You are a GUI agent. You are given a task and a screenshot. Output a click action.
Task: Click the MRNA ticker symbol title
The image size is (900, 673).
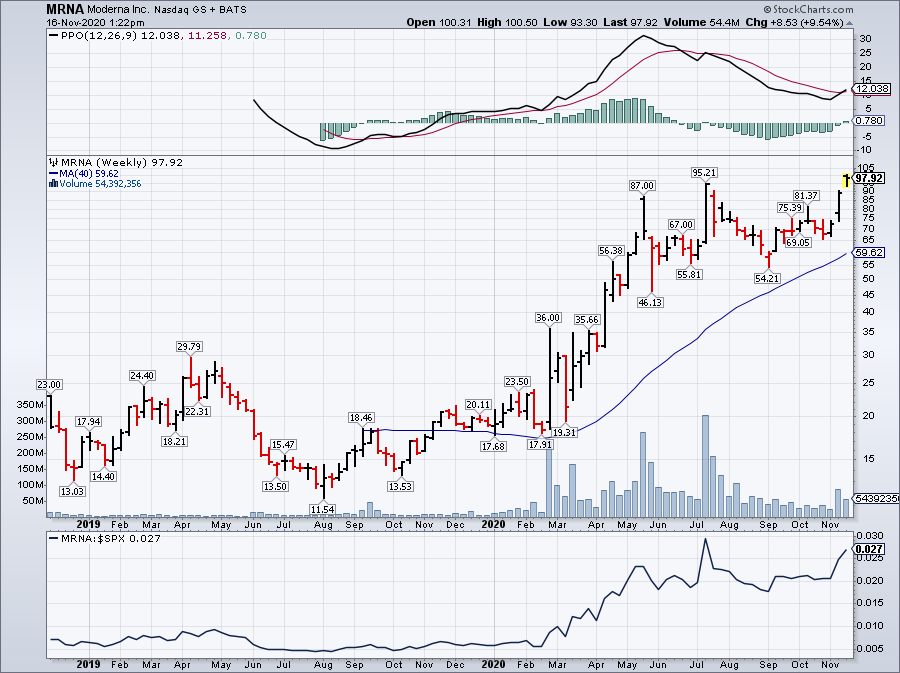pos(66,9)
